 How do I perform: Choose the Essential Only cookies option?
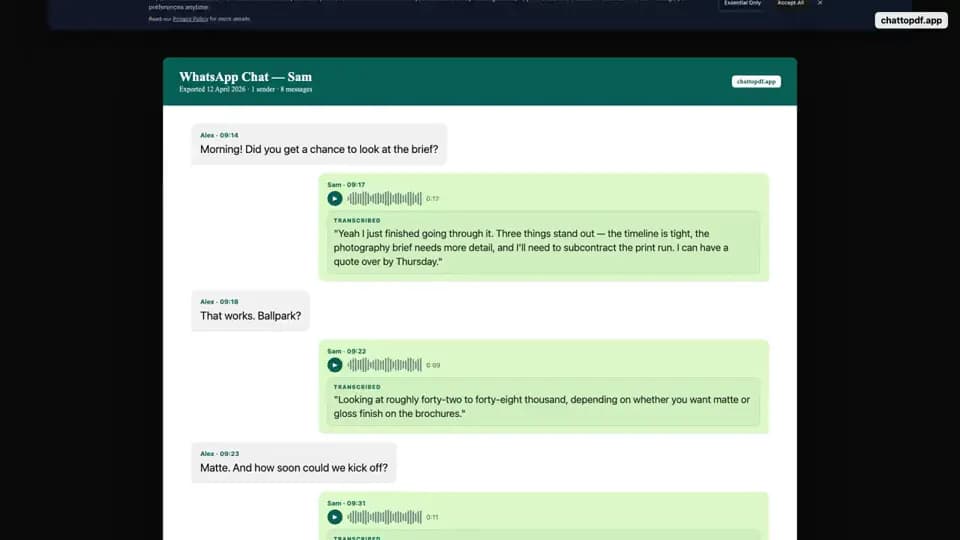(x=742, y=3)
